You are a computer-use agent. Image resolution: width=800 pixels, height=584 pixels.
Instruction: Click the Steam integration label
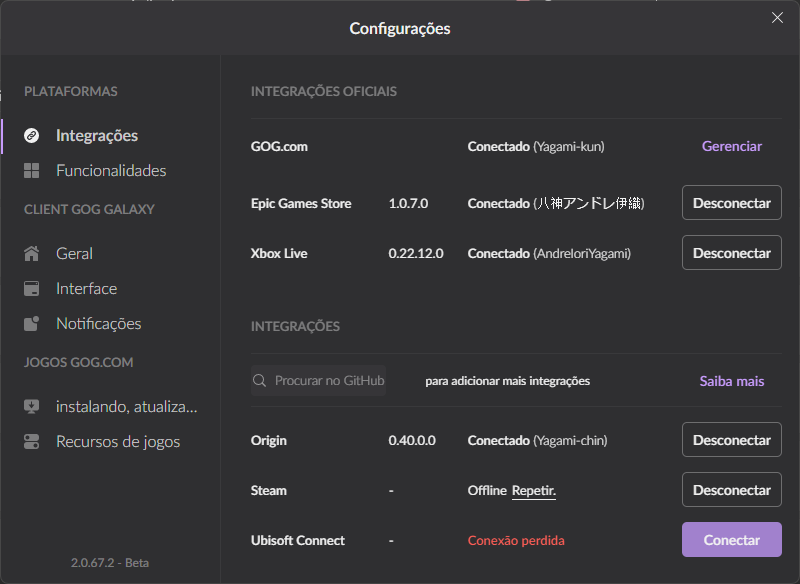point(269,491)
